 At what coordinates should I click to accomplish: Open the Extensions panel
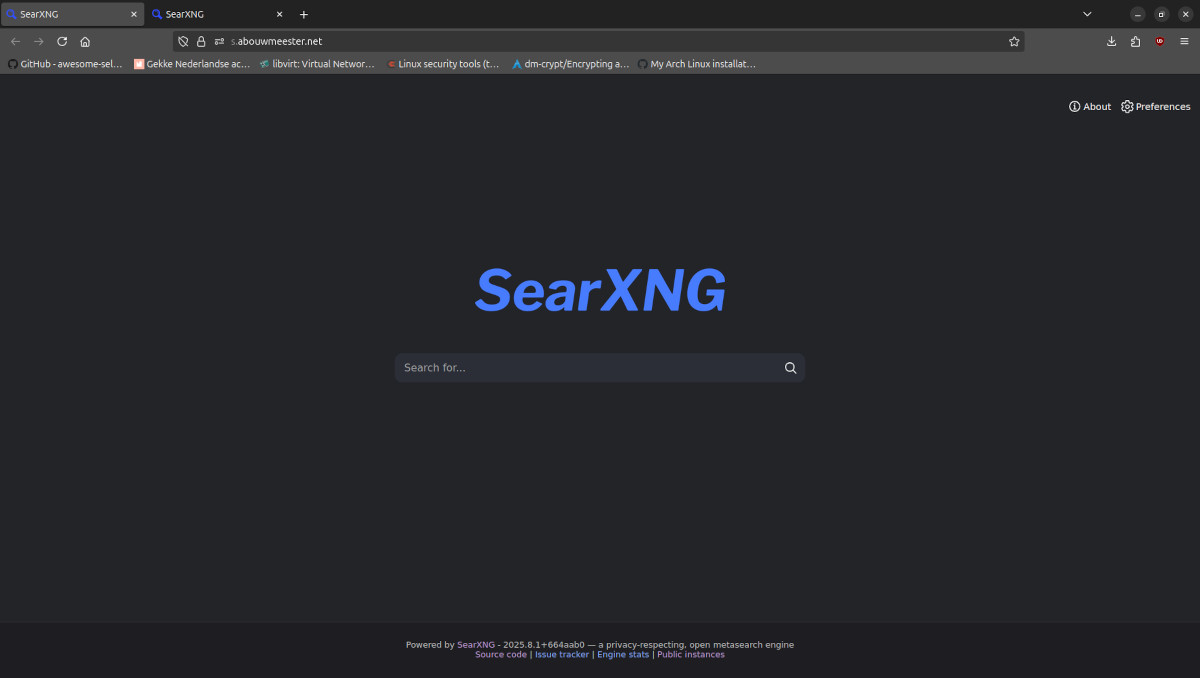coord(1135,41)
